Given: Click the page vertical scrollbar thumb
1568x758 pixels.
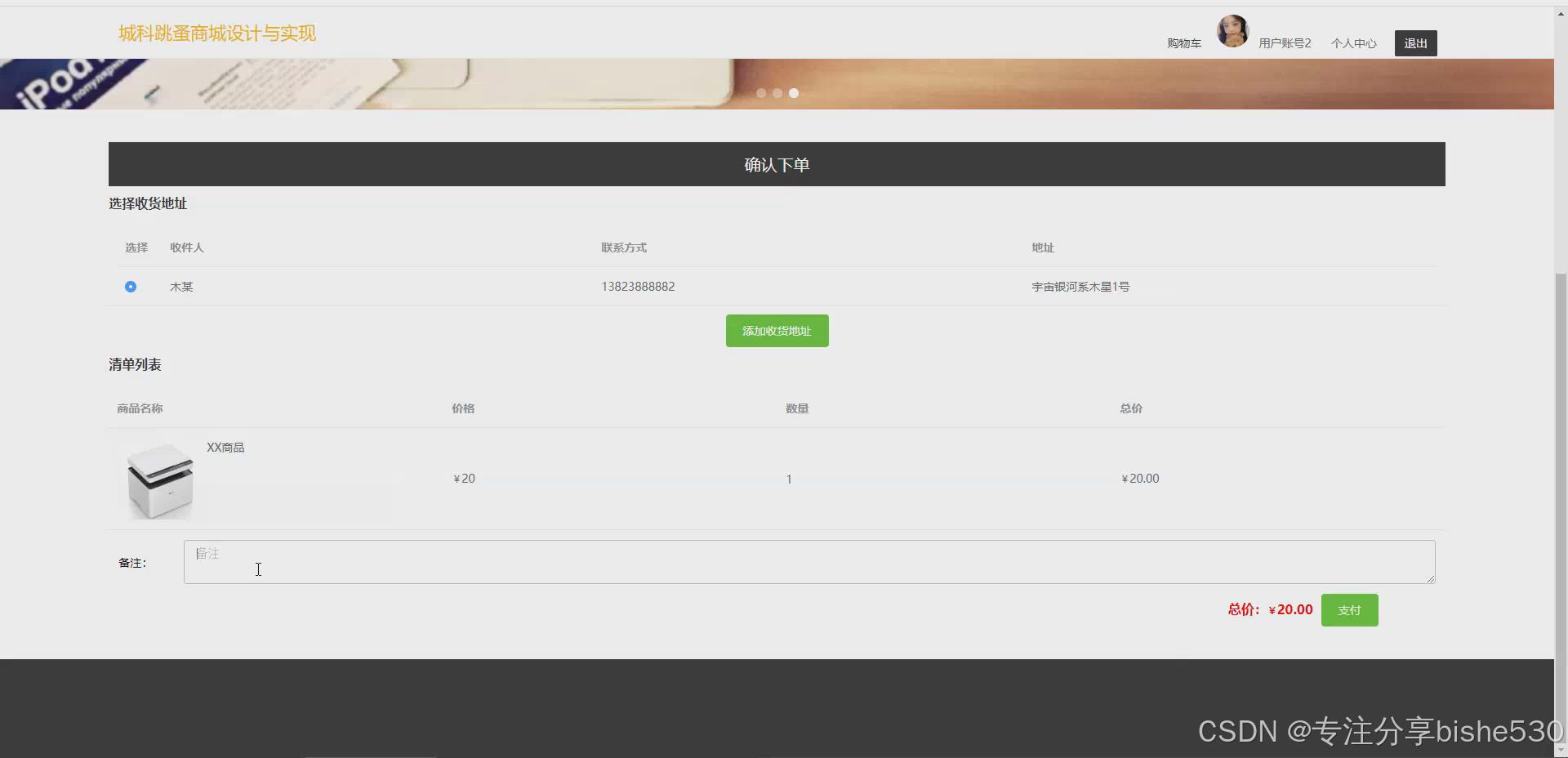Looking at the screenshot, I should point(1561,506).
